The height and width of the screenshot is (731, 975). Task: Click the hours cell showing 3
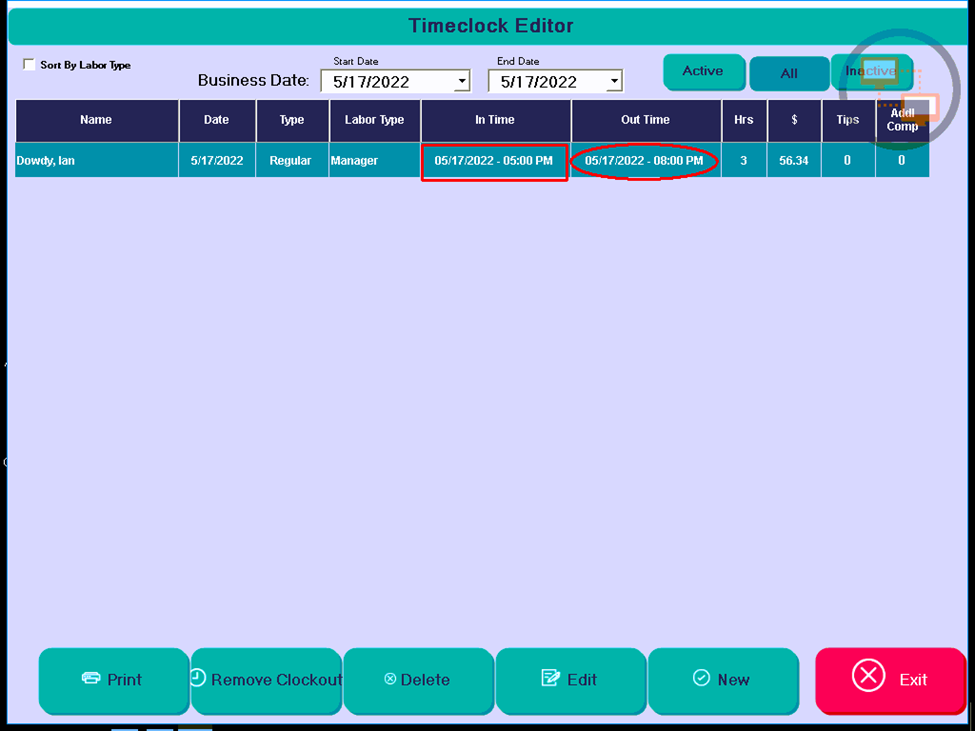pyautogui.click(x=744, y=160)
